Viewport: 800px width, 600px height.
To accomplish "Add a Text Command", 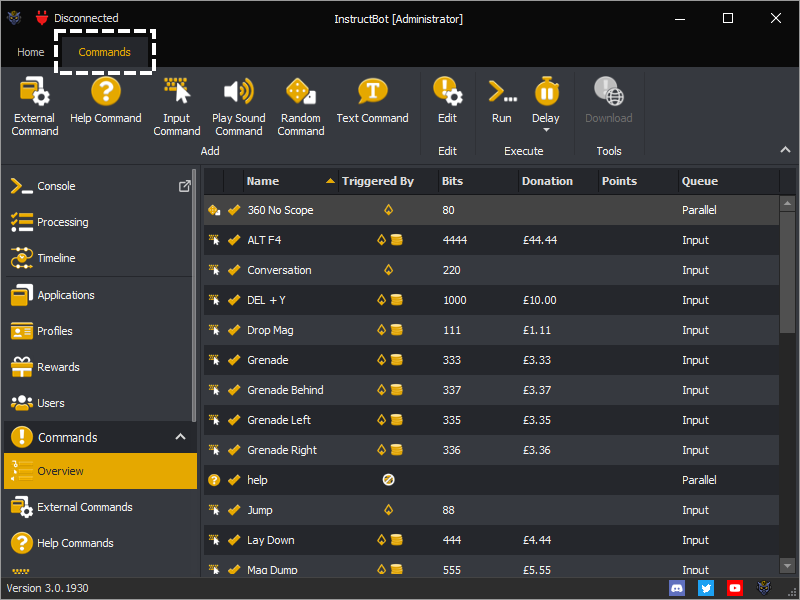I will (x=372, y=100).
